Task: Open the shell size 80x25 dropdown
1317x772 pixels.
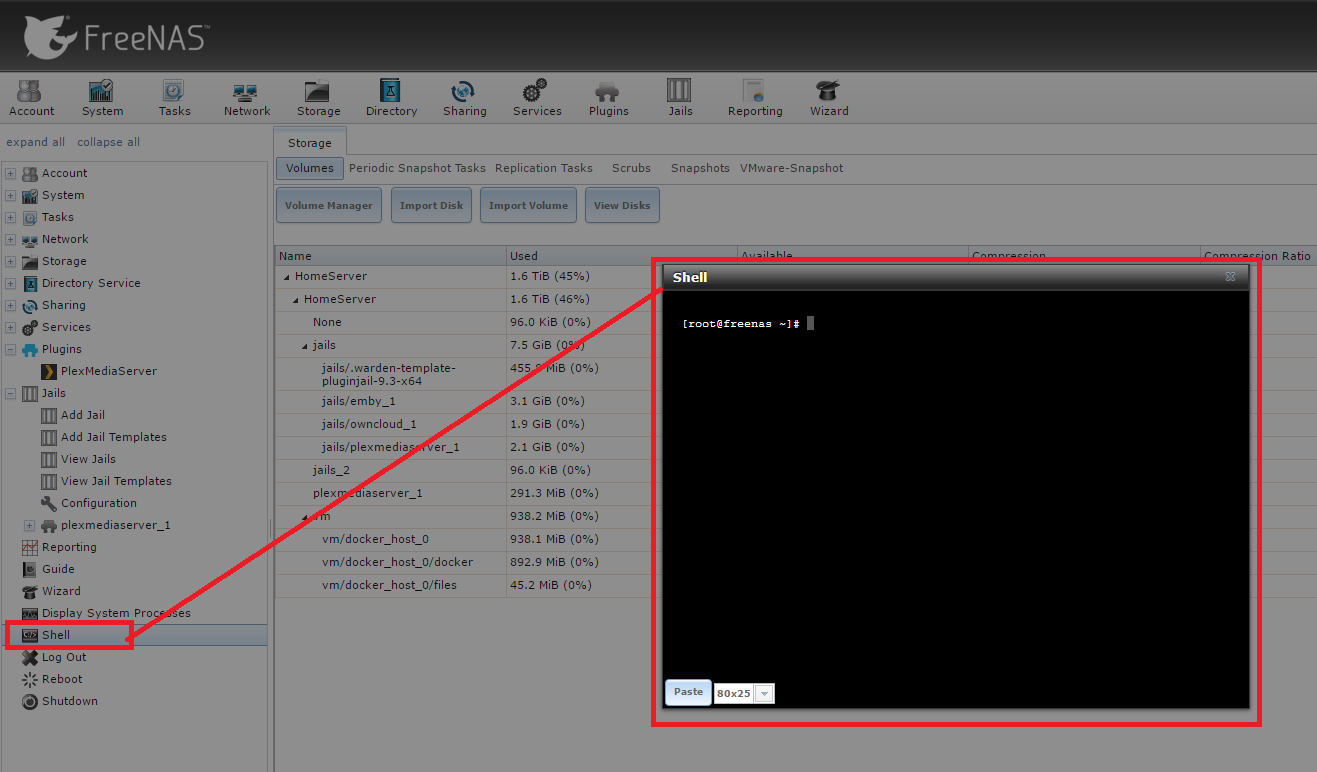Action: pos(764,694)
